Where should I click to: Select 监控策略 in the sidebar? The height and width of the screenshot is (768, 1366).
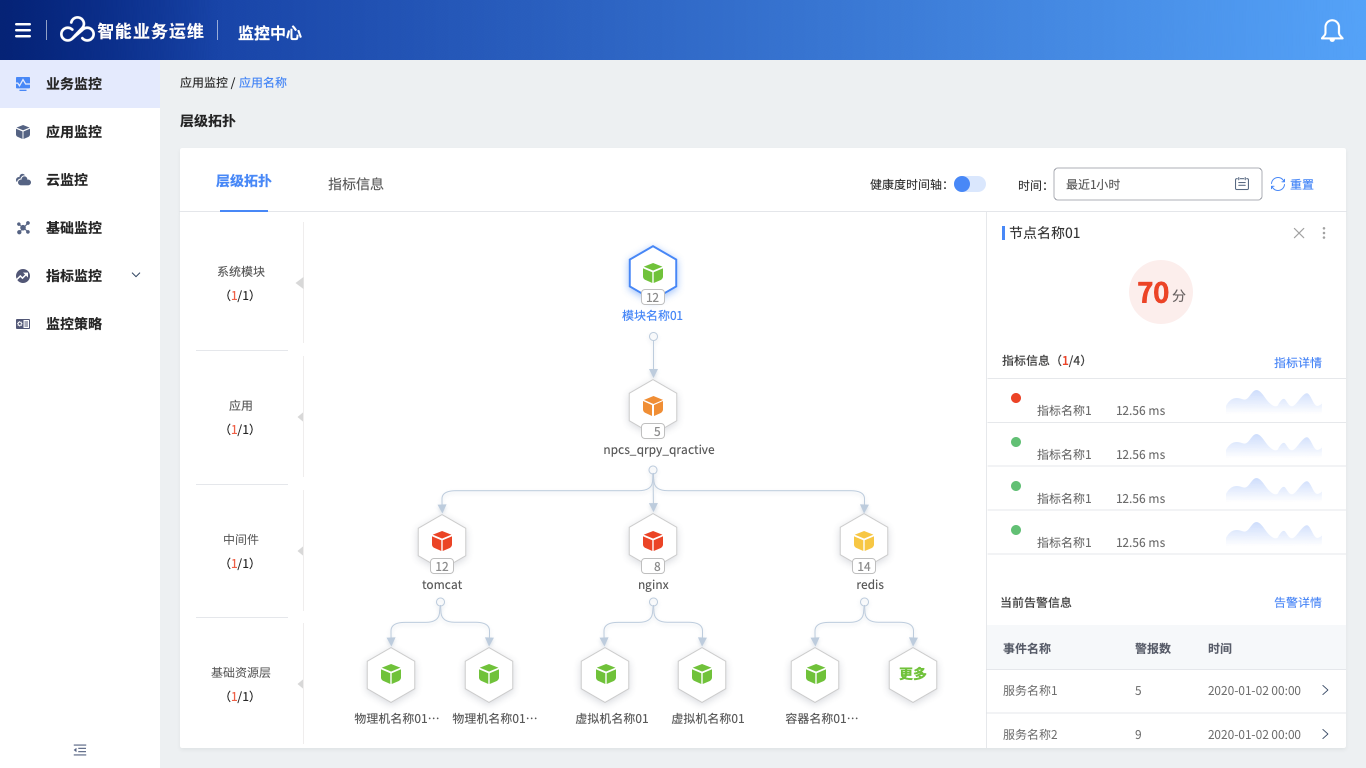point(80,324)
